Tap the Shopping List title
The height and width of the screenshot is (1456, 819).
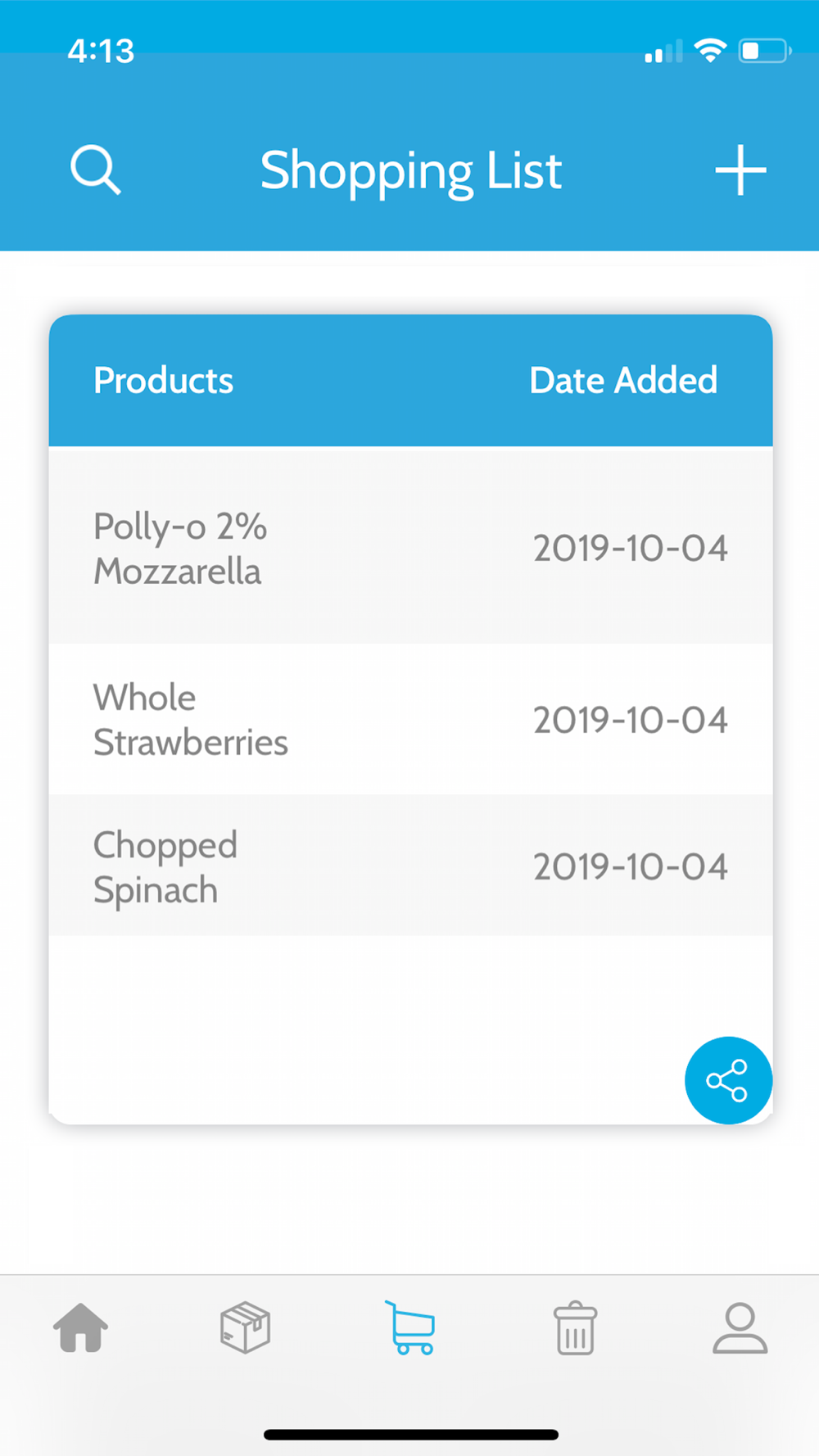click(410, 171)
